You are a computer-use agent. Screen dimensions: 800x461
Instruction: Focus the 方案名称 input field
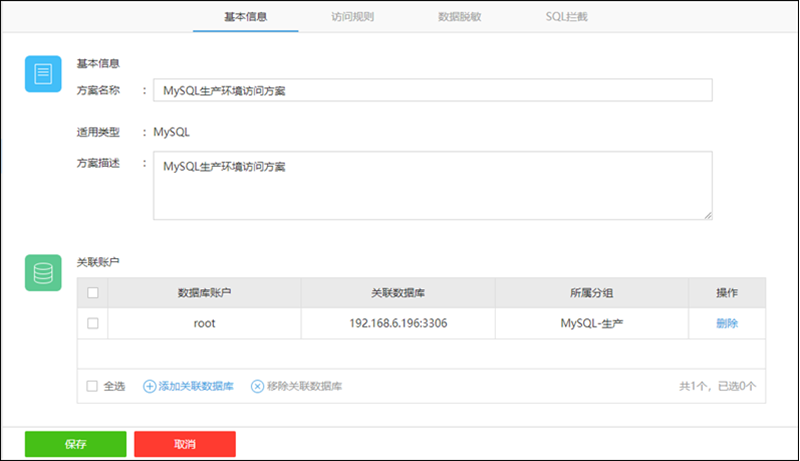pos(432,91)
